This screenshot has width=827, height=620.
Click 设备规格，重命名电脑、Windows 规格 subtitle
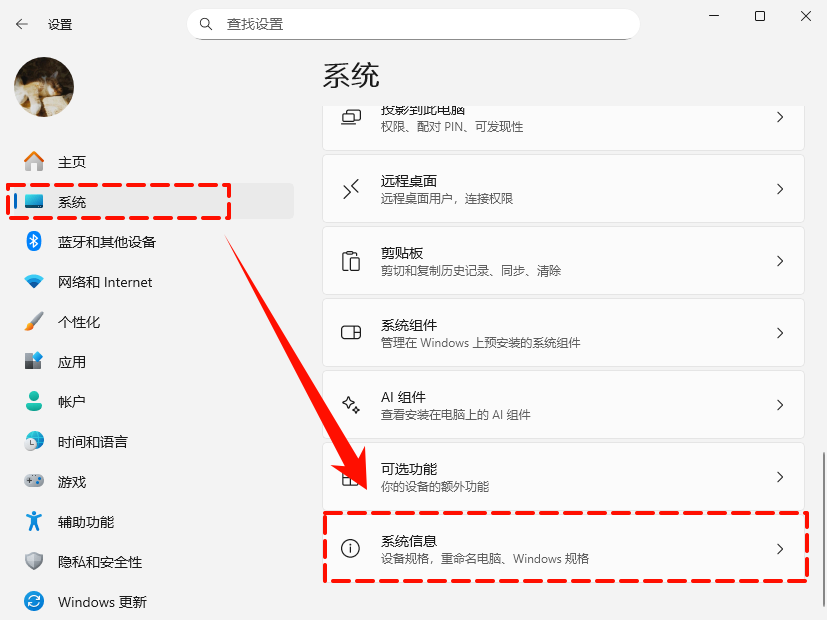point(485,559)
